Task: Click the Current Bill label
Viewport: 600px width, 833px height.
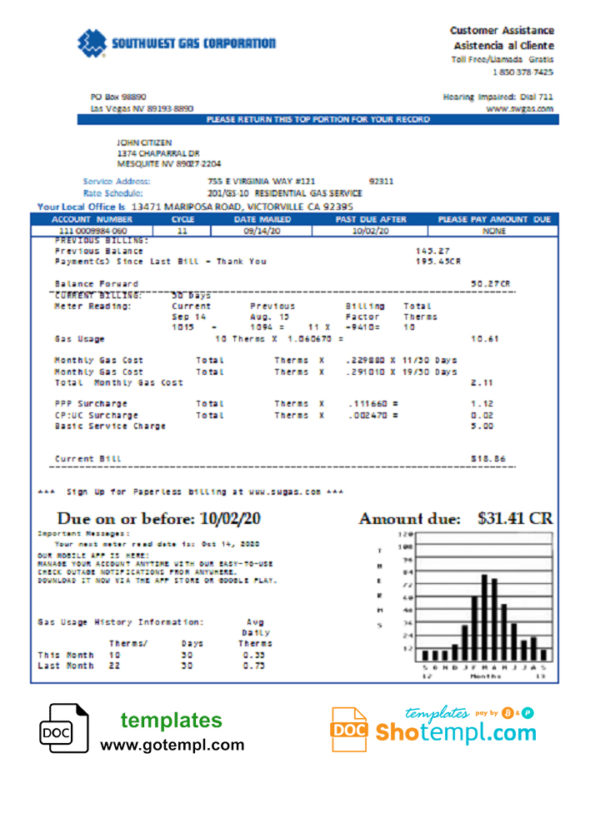Action: pyautogui.click(x=88, y=458)
